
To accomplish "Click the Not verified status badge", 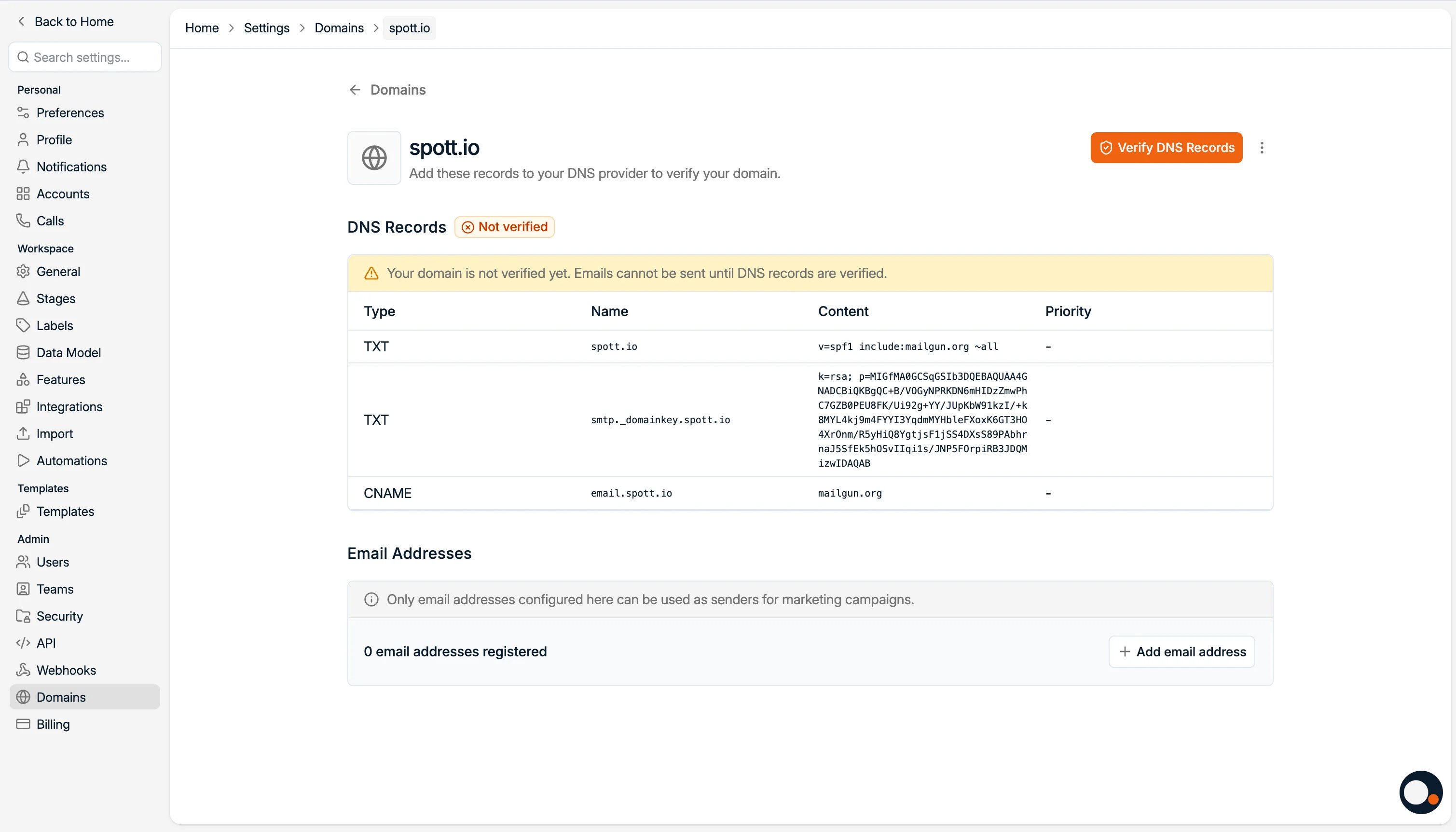I will point(504,227).
